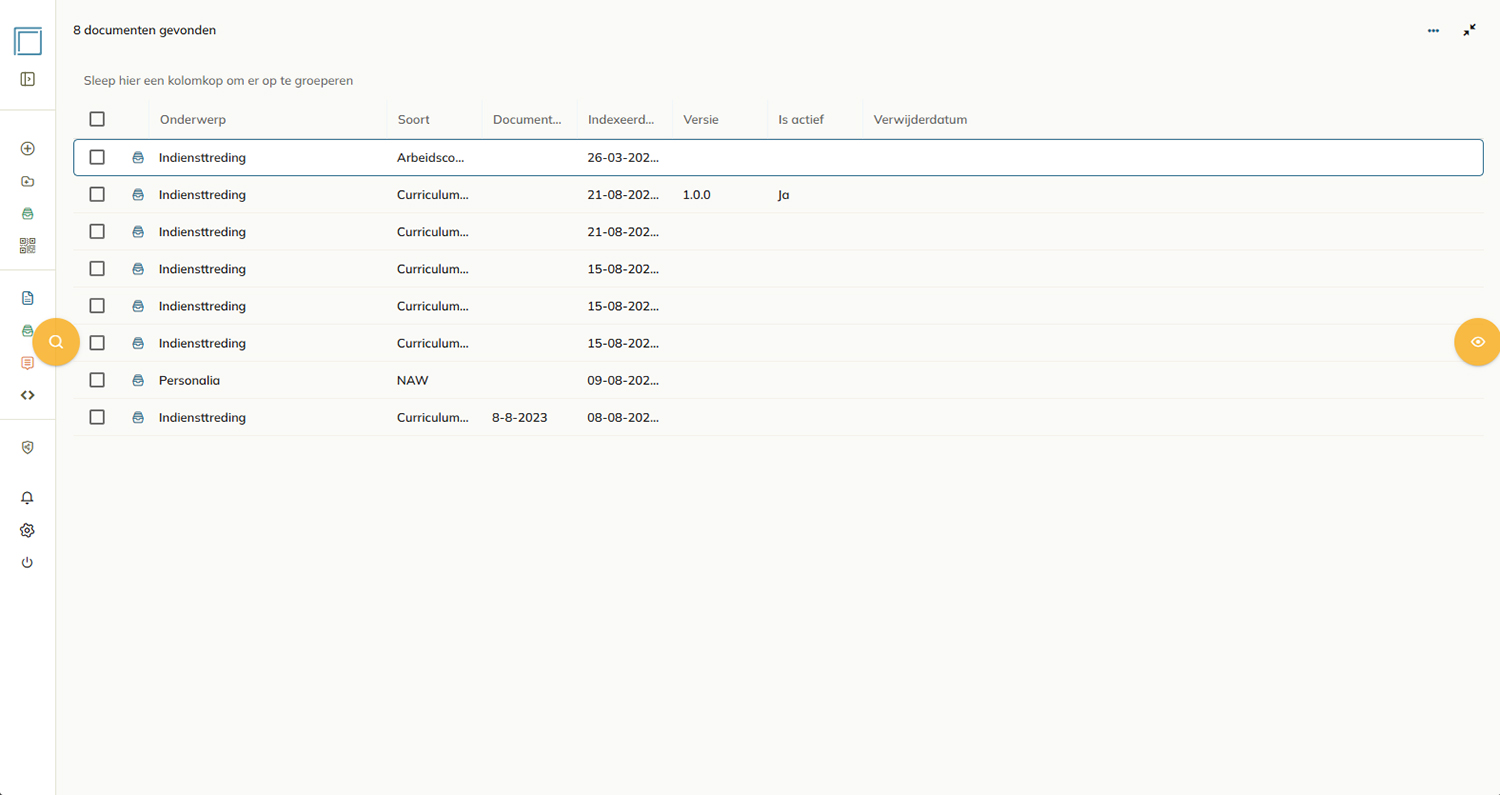
Task: Click the 26-03-202... indexed date cell
Action: click(623, 157)
